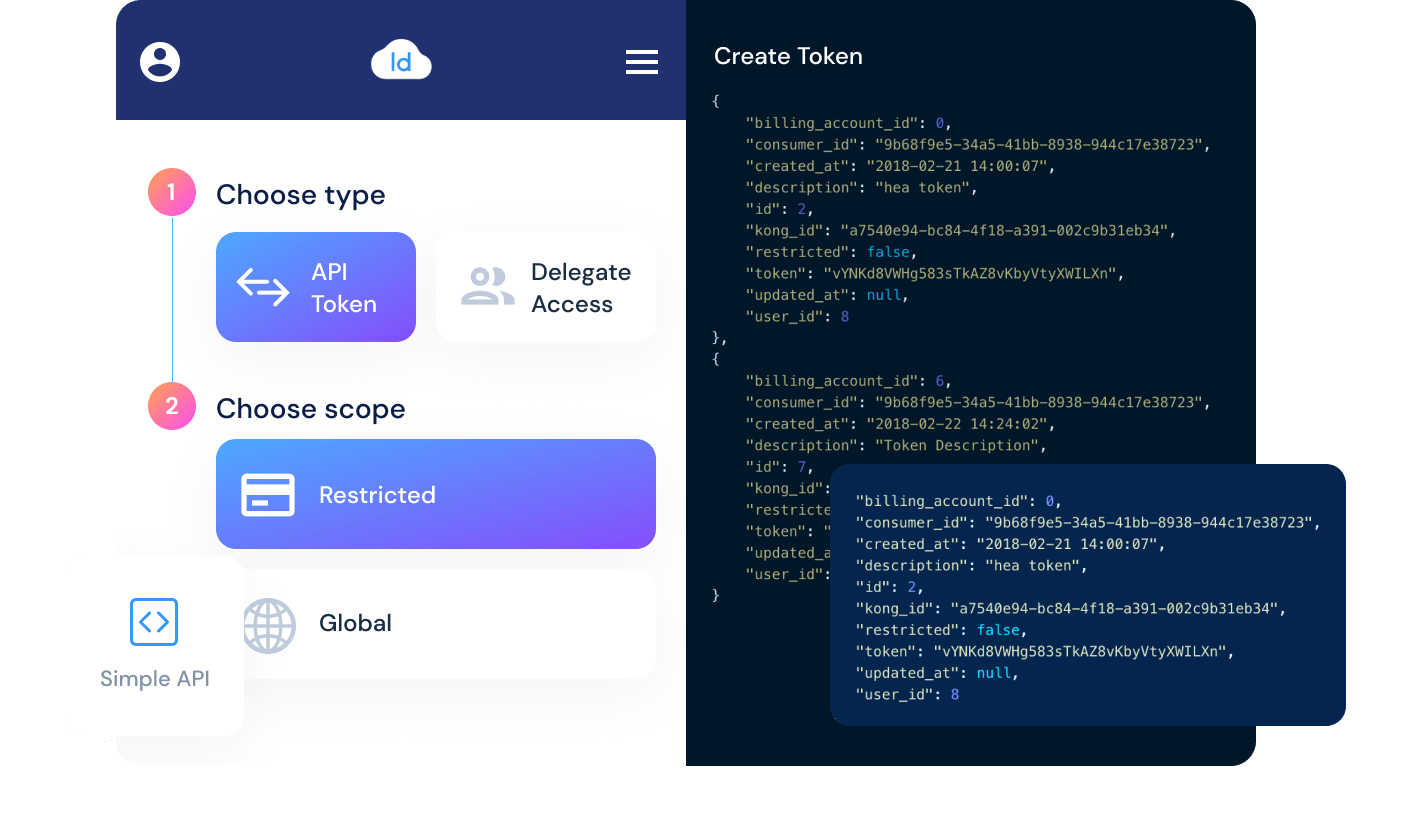Image resolution: width=1424 pixels, height=816 pixels.
Task: Click the Choose scope heading
Action: [310, 409]
